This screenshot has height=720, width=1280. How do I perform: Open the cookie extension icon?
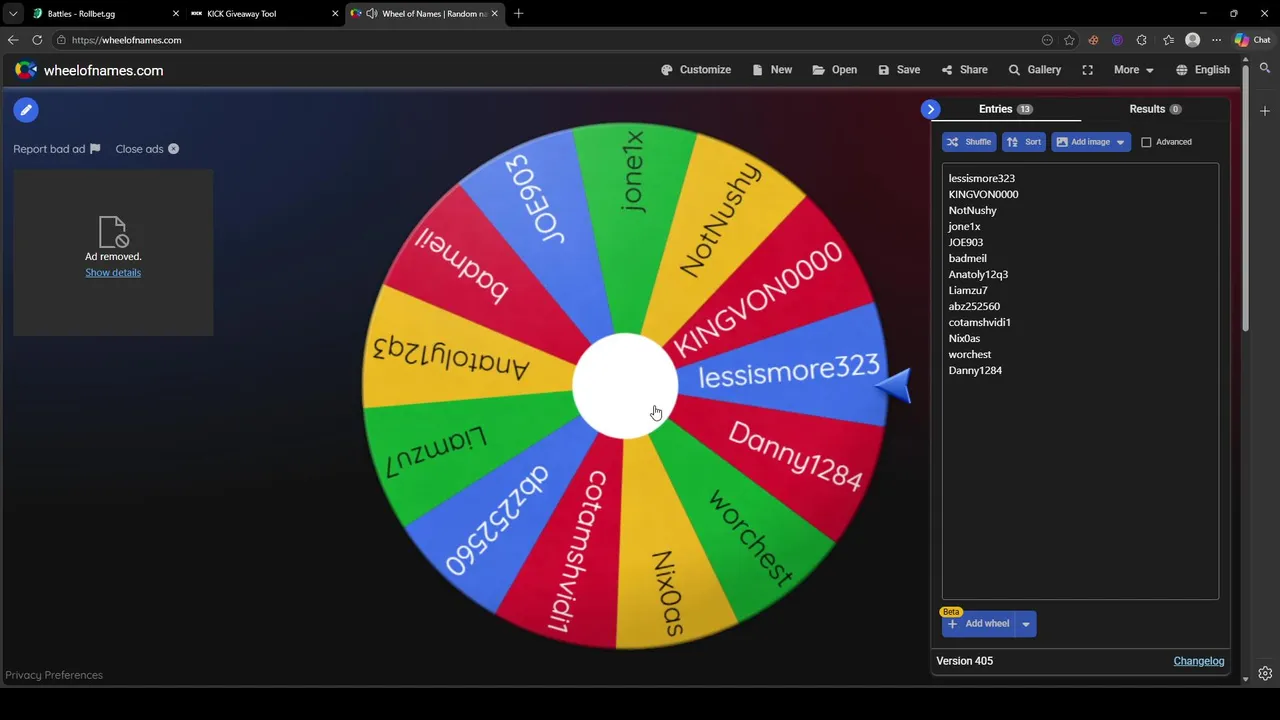pyautogui.click(x=1093, y=40)
